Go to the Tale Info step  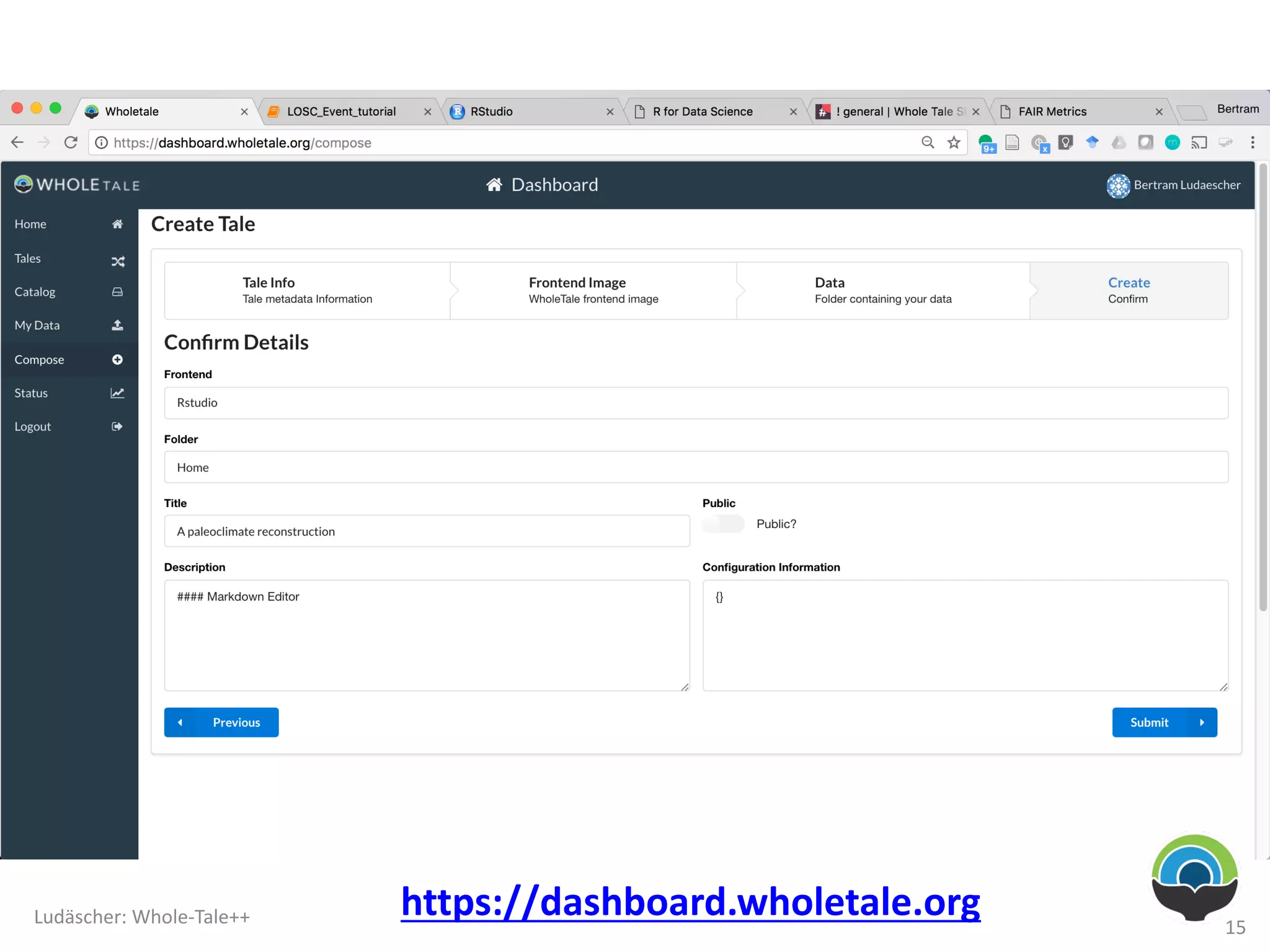[x=307, y=291]
